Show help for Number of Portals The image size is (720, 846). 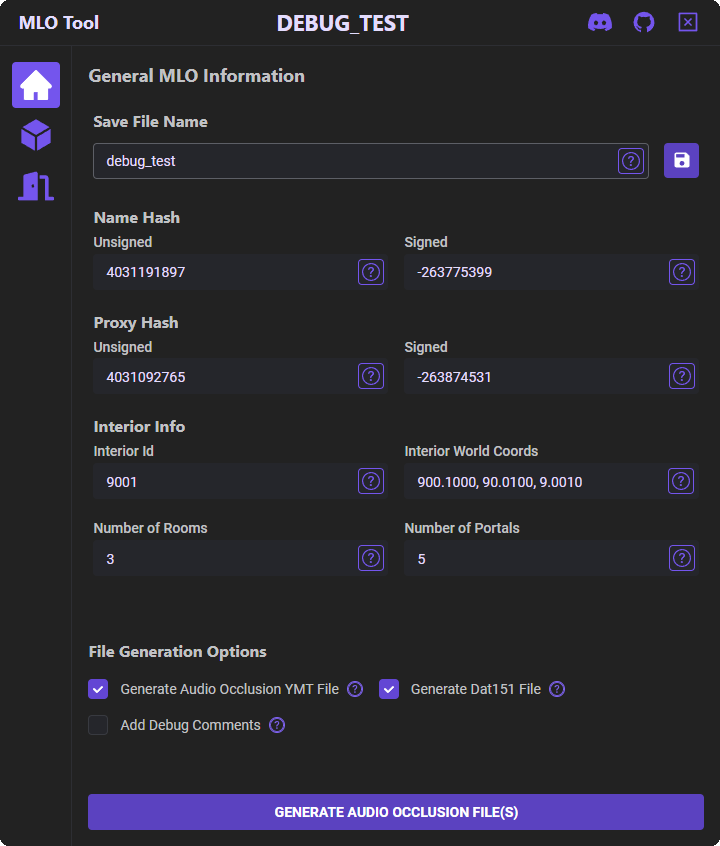[x=682, y=558]
